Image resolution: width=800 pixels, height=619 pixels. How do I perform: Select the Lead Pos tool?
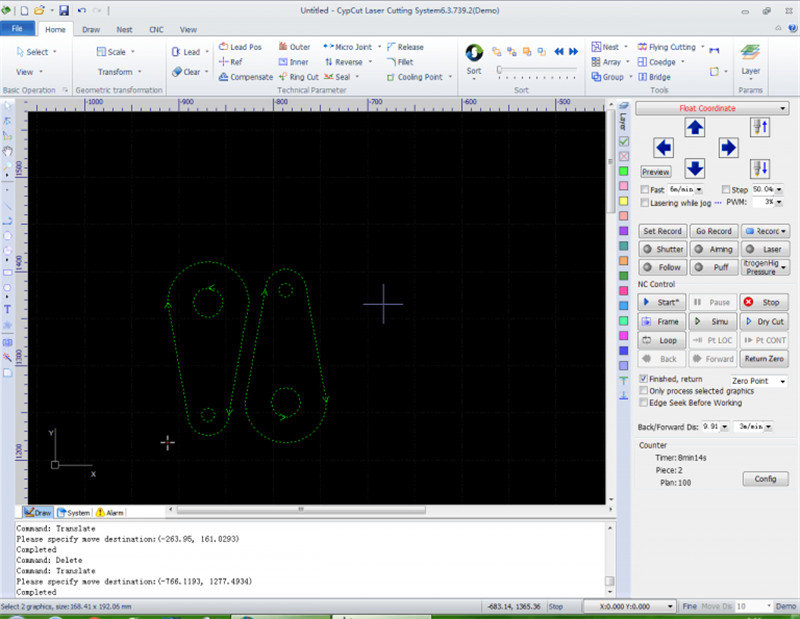click(x=240, y=47)
